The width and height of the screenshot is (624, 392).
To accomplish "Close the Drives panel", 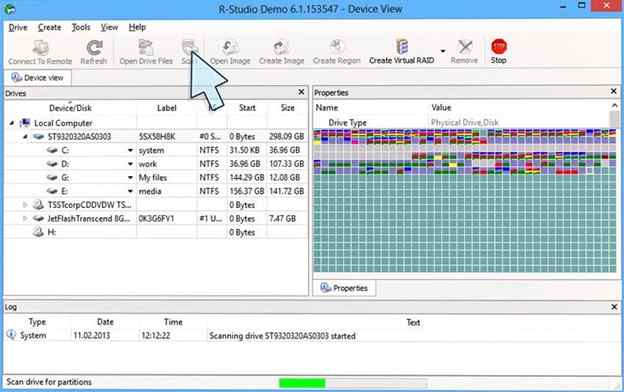I will click(x=301, y=92).
